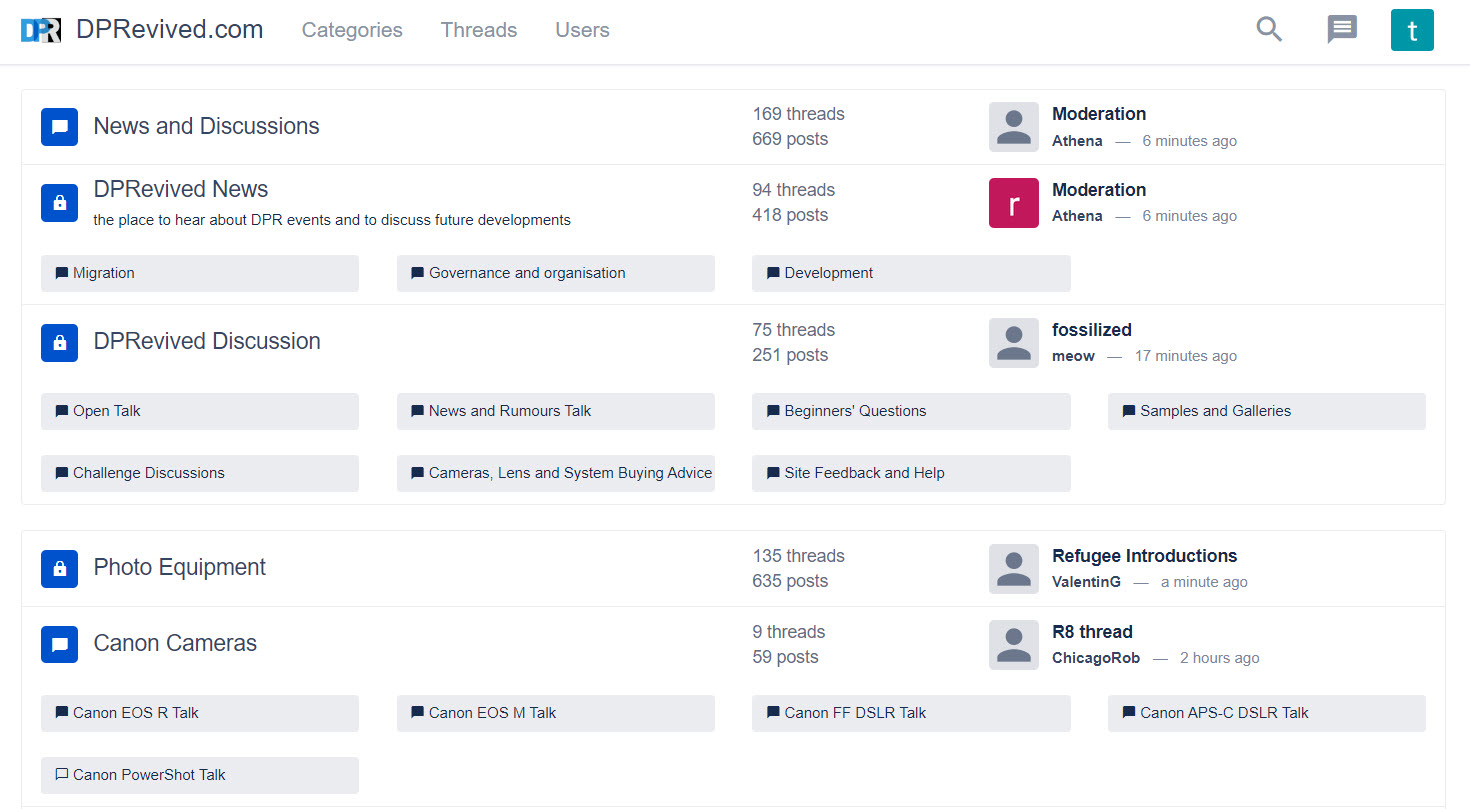This screenshot has height=809, width=1470.
Task: Click the DPR logo icon
Action: [x=41, y=30]
